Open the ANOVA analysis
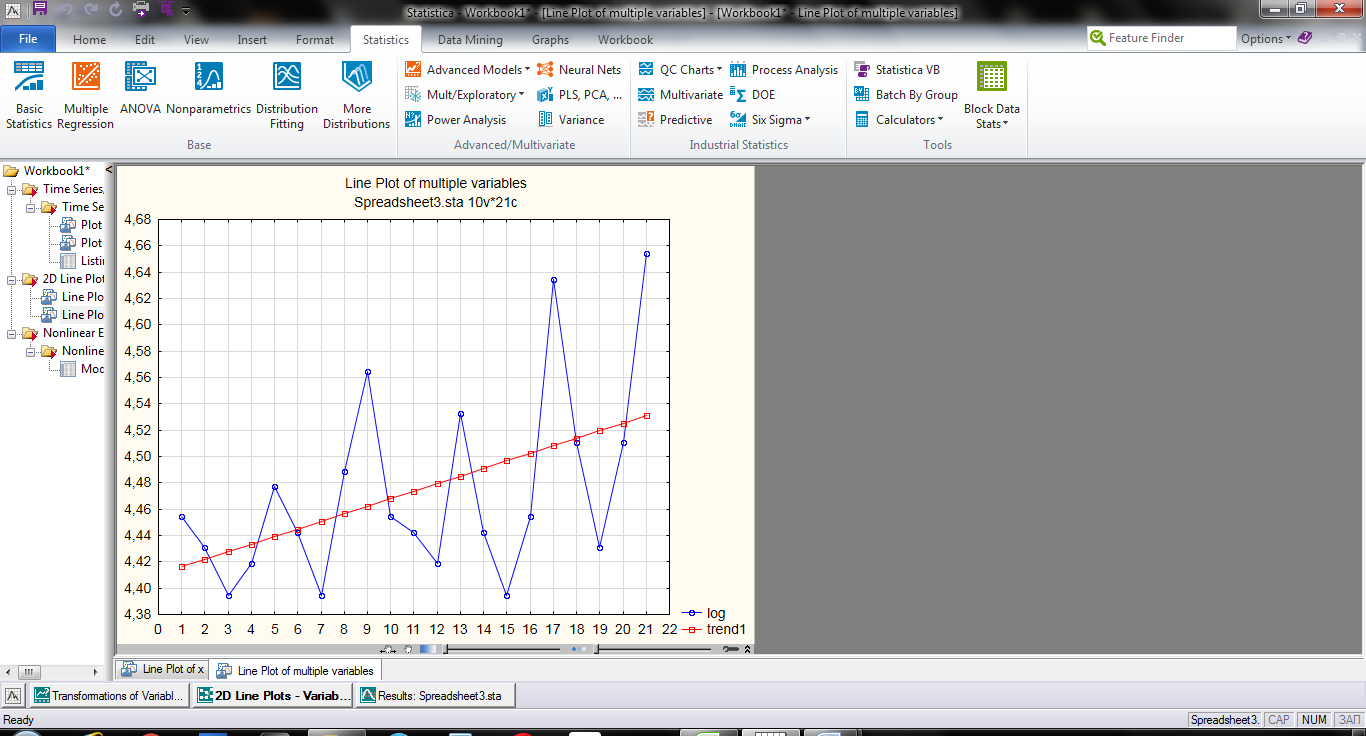Viewport: 1366px width, 736px height. 140,88
